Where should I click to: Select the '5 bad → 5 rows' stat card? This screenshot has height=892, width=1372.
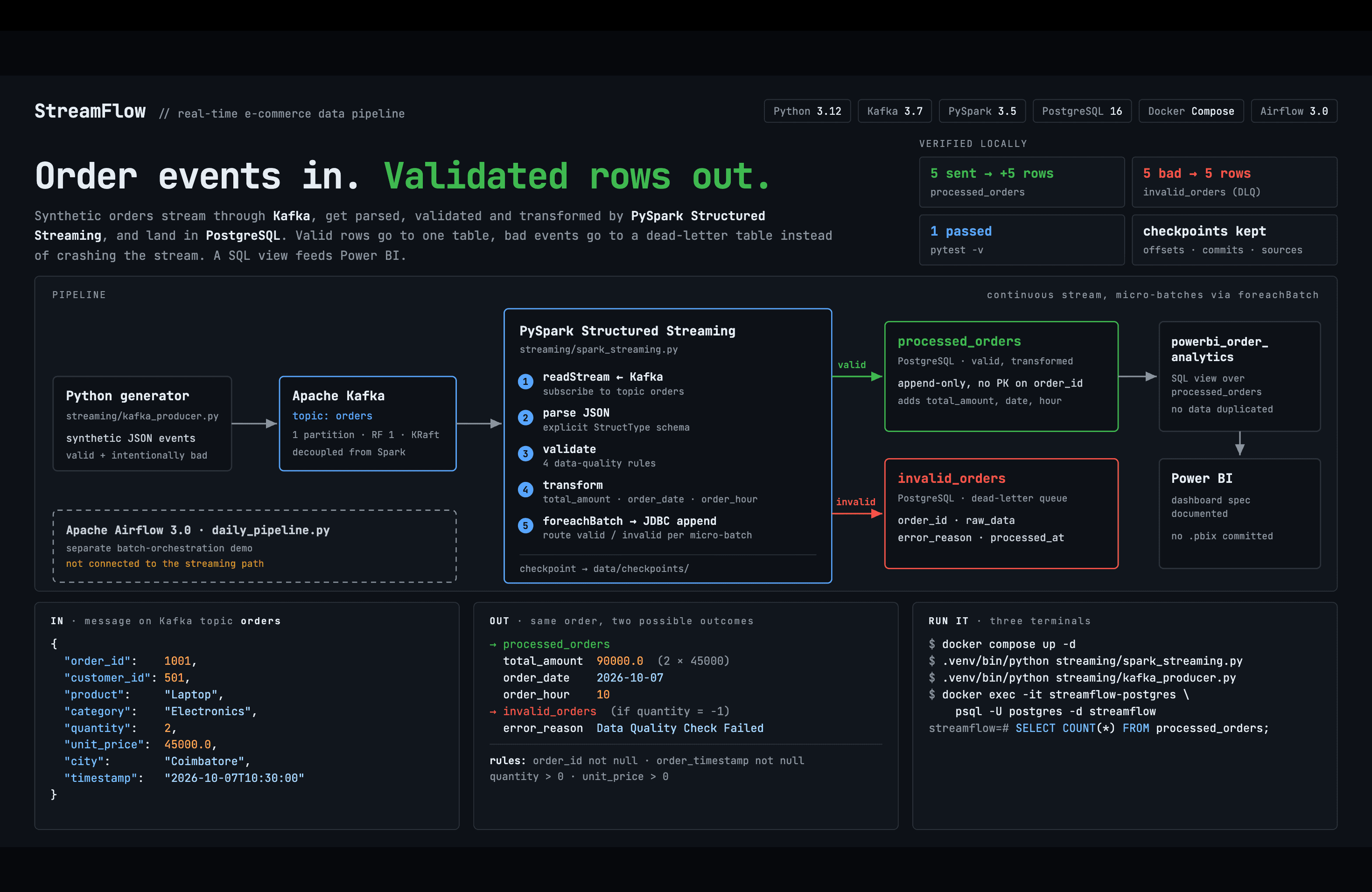1234,182
